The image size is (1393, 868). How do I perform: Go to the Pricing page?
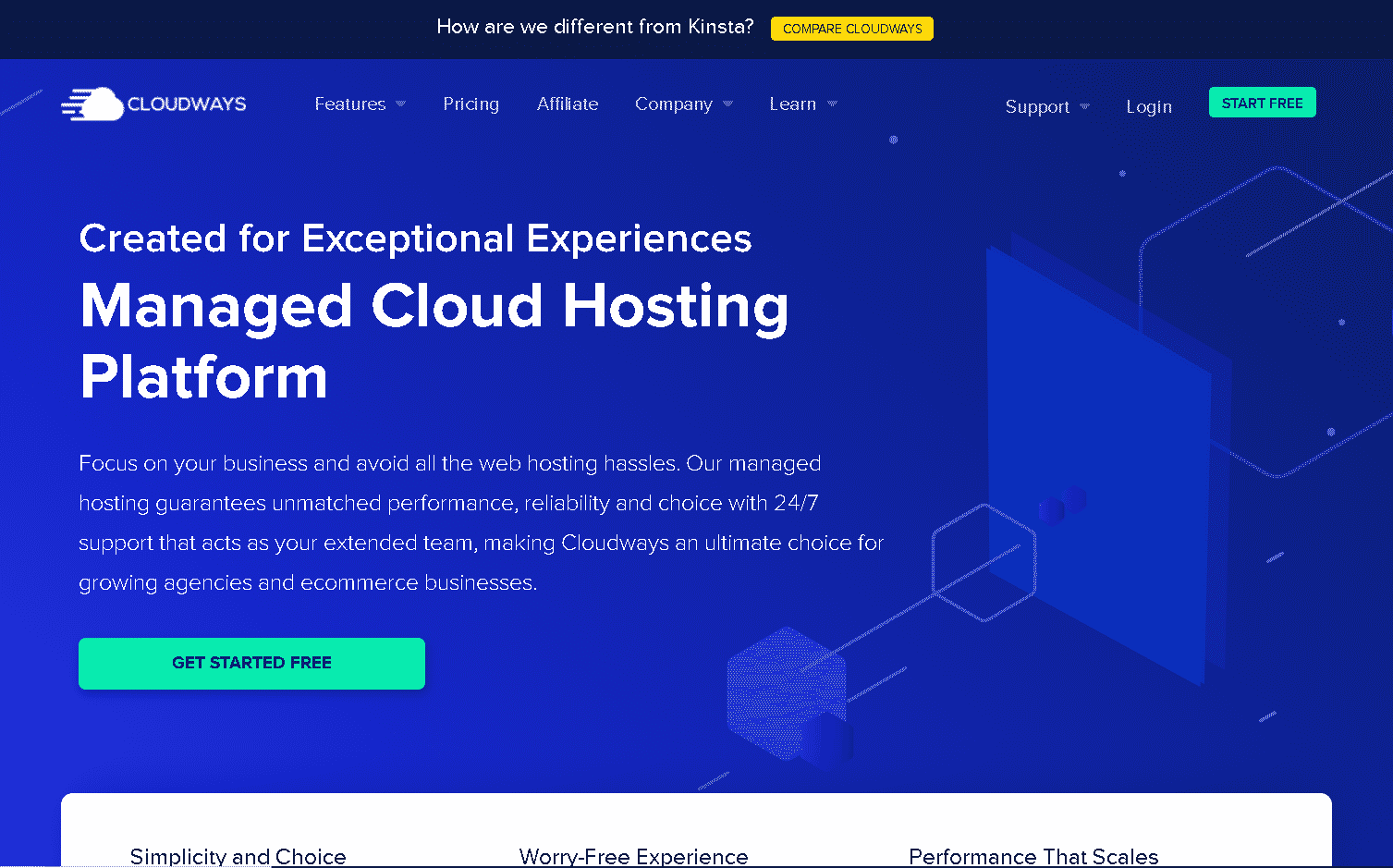tap(470, 104)
